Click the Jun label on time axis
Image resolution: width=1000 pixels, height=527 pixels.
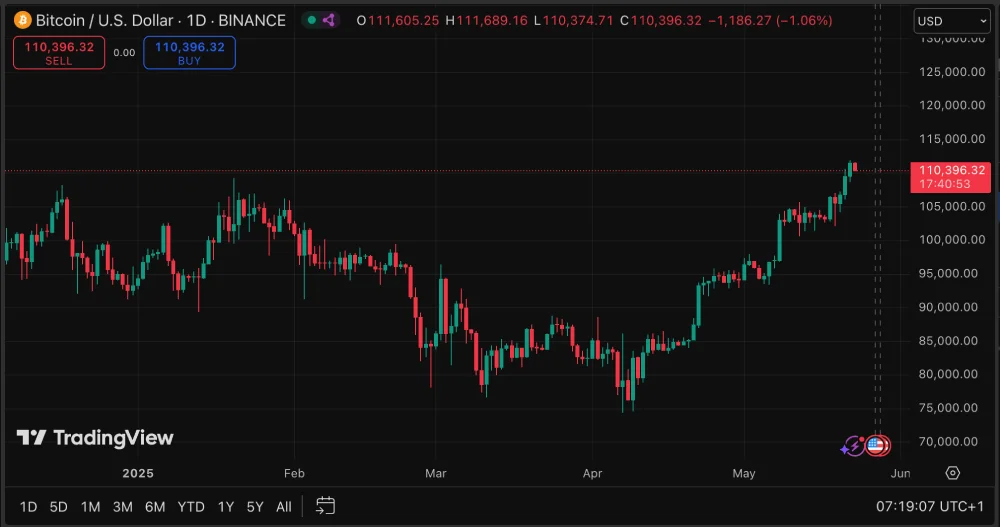tap(901, 473)
